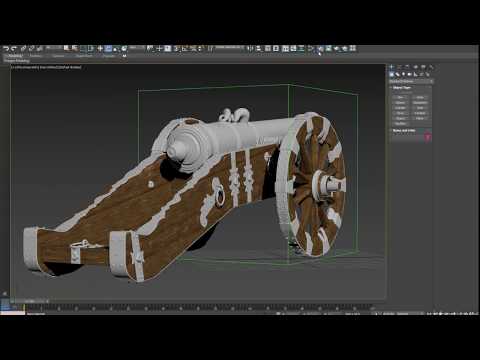Open the Render Setup dialog
The height and width of the screenshot is (360, 480).
(x=320, y=49)
